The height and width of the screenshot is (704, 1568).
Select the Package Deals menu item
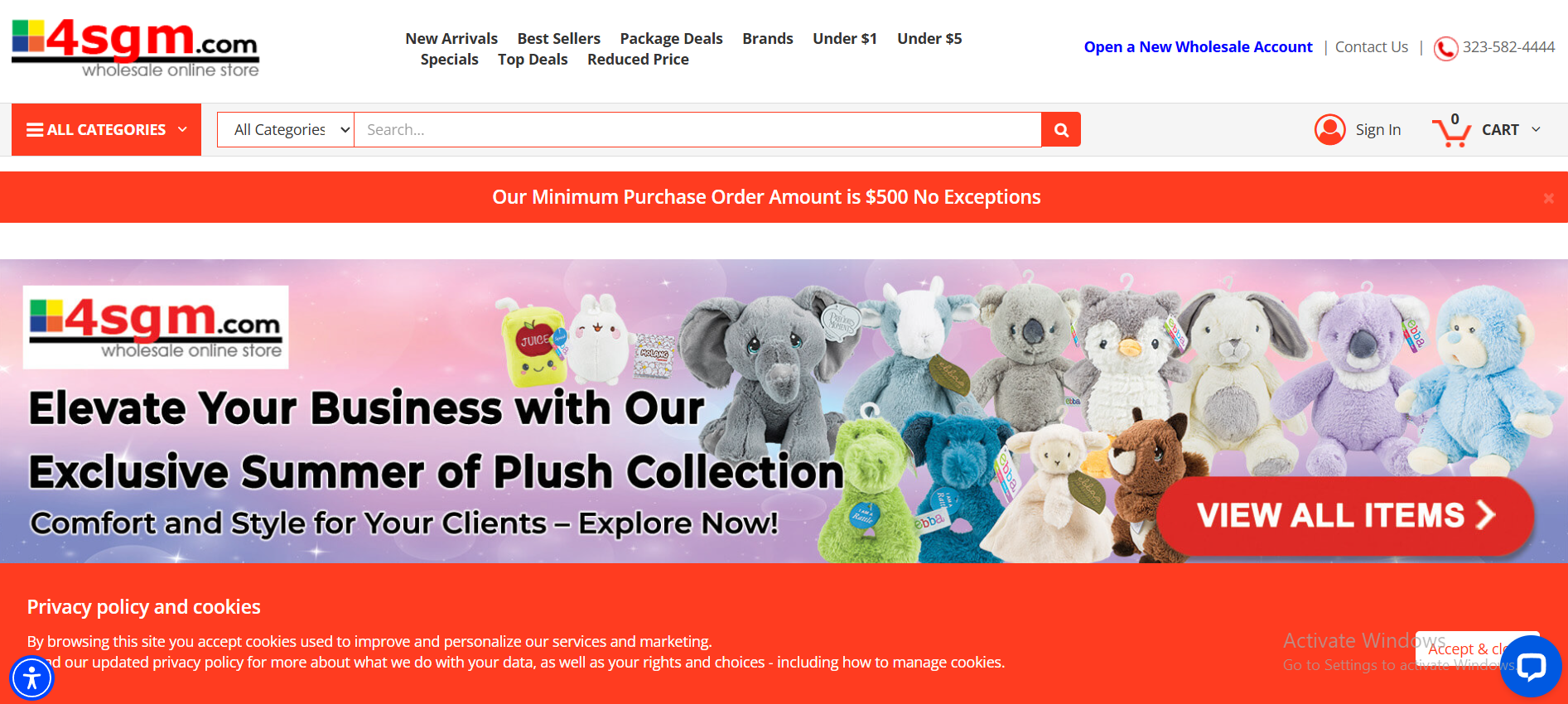671,38
